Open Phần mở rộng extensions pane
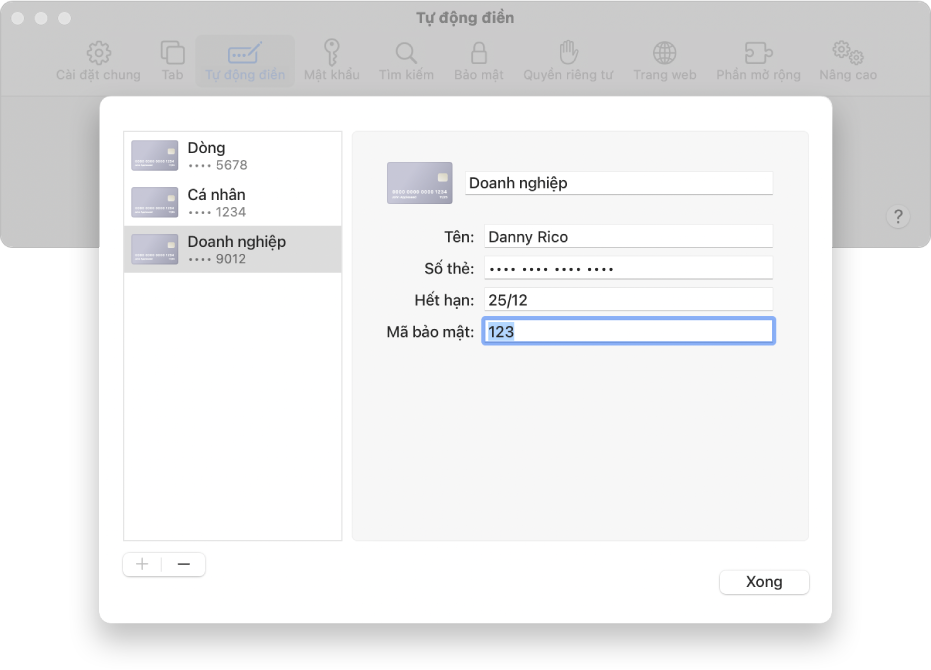 [x=758, y=61]
